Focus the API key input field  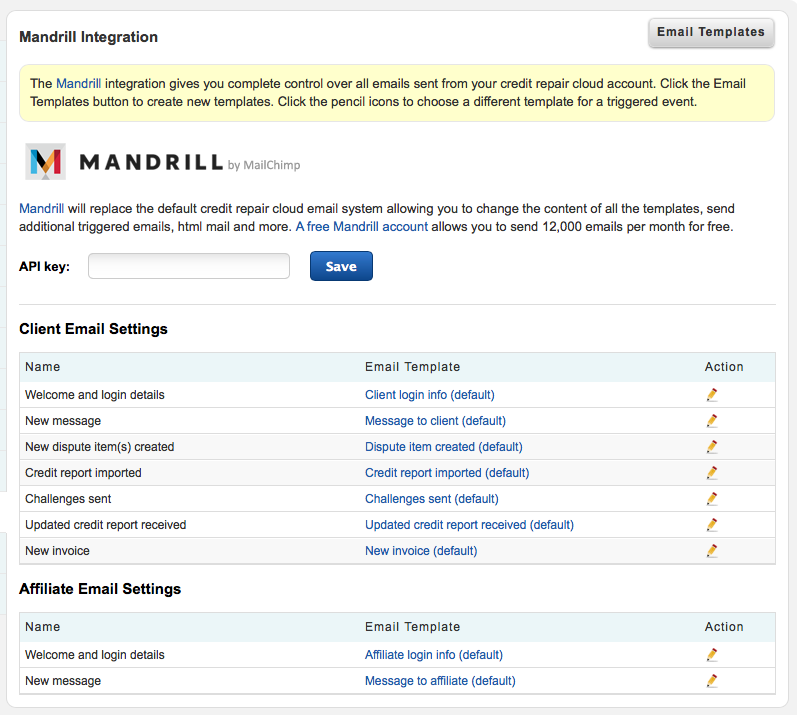[189, 266]
